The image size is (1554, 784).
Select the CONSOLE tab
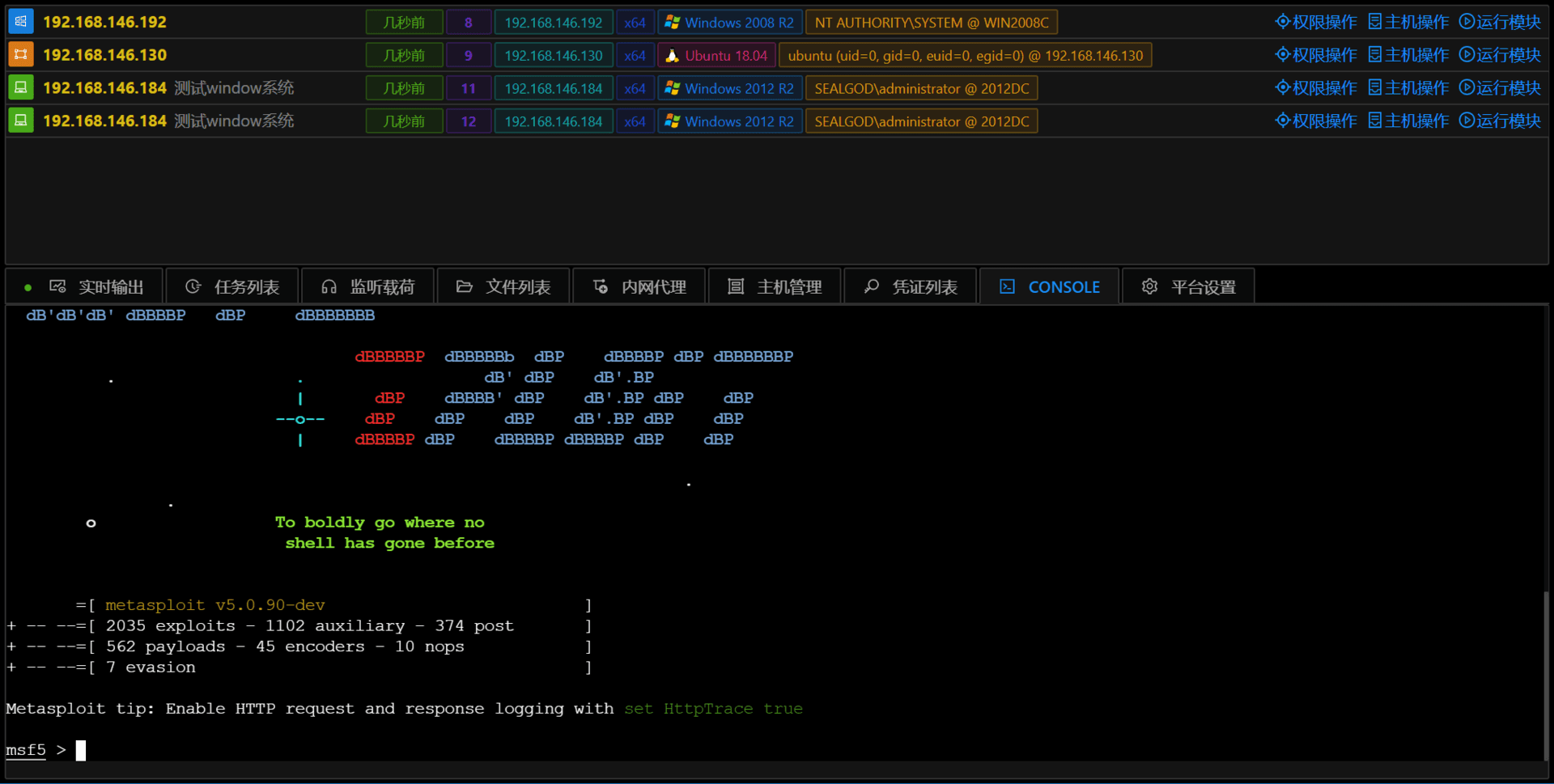1050,287
